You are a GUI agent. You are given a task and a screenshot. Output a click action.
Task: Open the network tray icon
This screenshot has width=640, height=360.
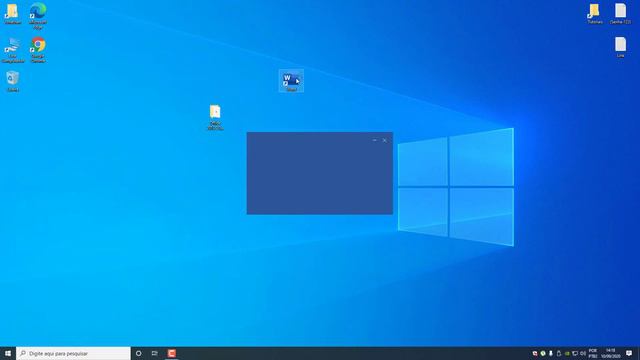(x=575, y=353)
